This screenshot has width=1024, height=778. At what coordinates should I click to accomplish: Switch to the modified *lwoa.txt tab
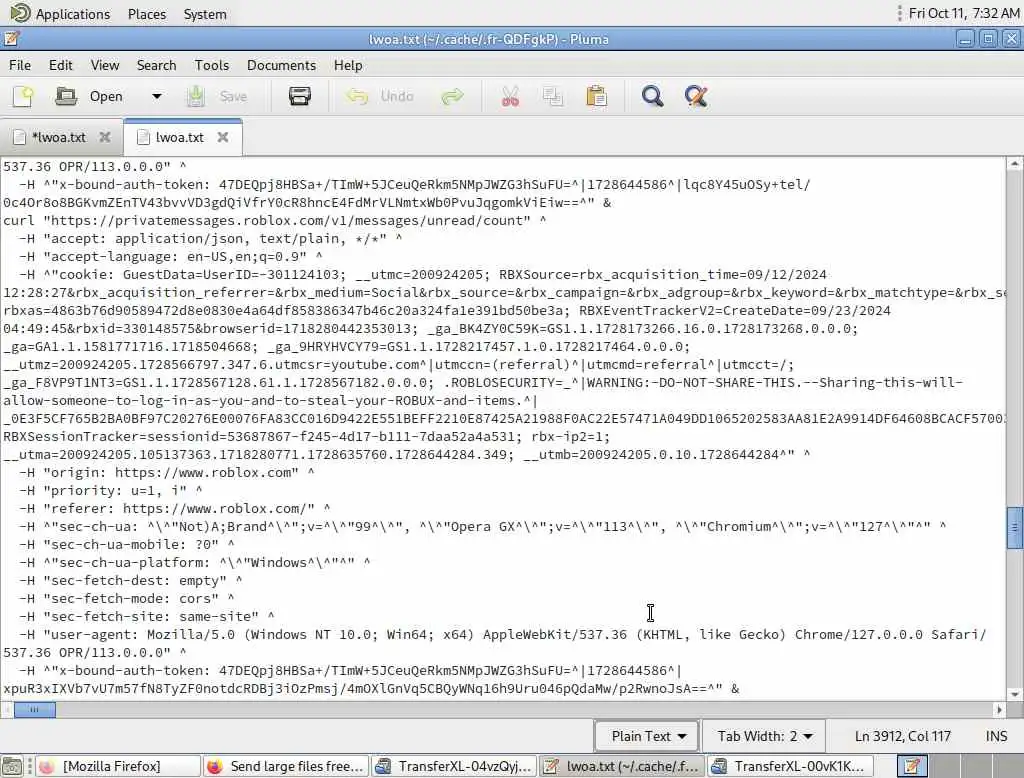(59, 138)
